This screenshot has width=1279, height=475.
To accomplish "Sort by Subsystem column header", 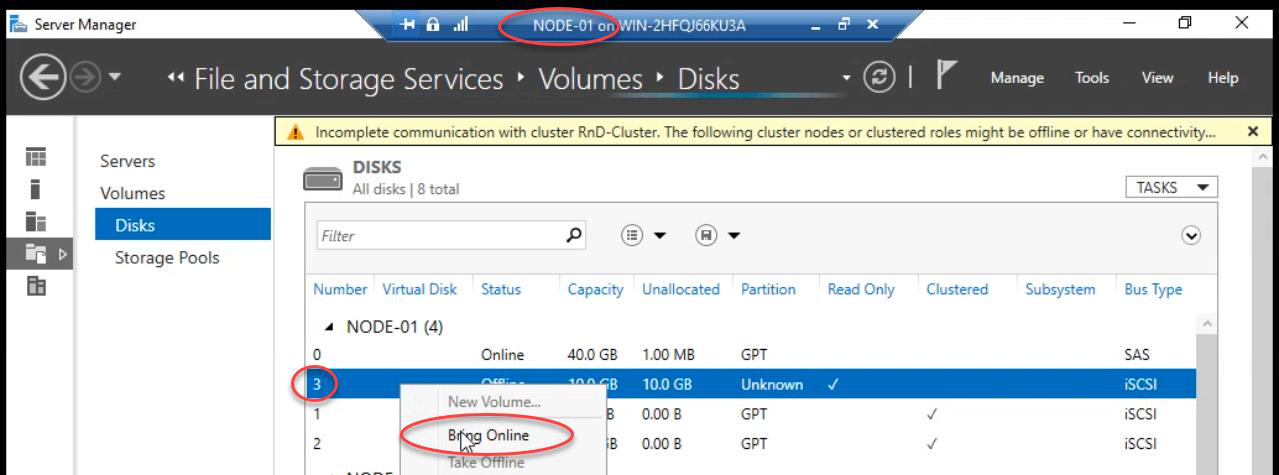I will click(1060, 289).
